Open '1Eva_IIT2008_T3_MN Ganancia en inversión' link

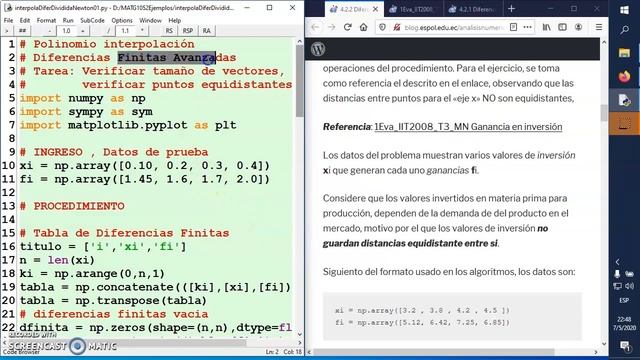[468, 127]
